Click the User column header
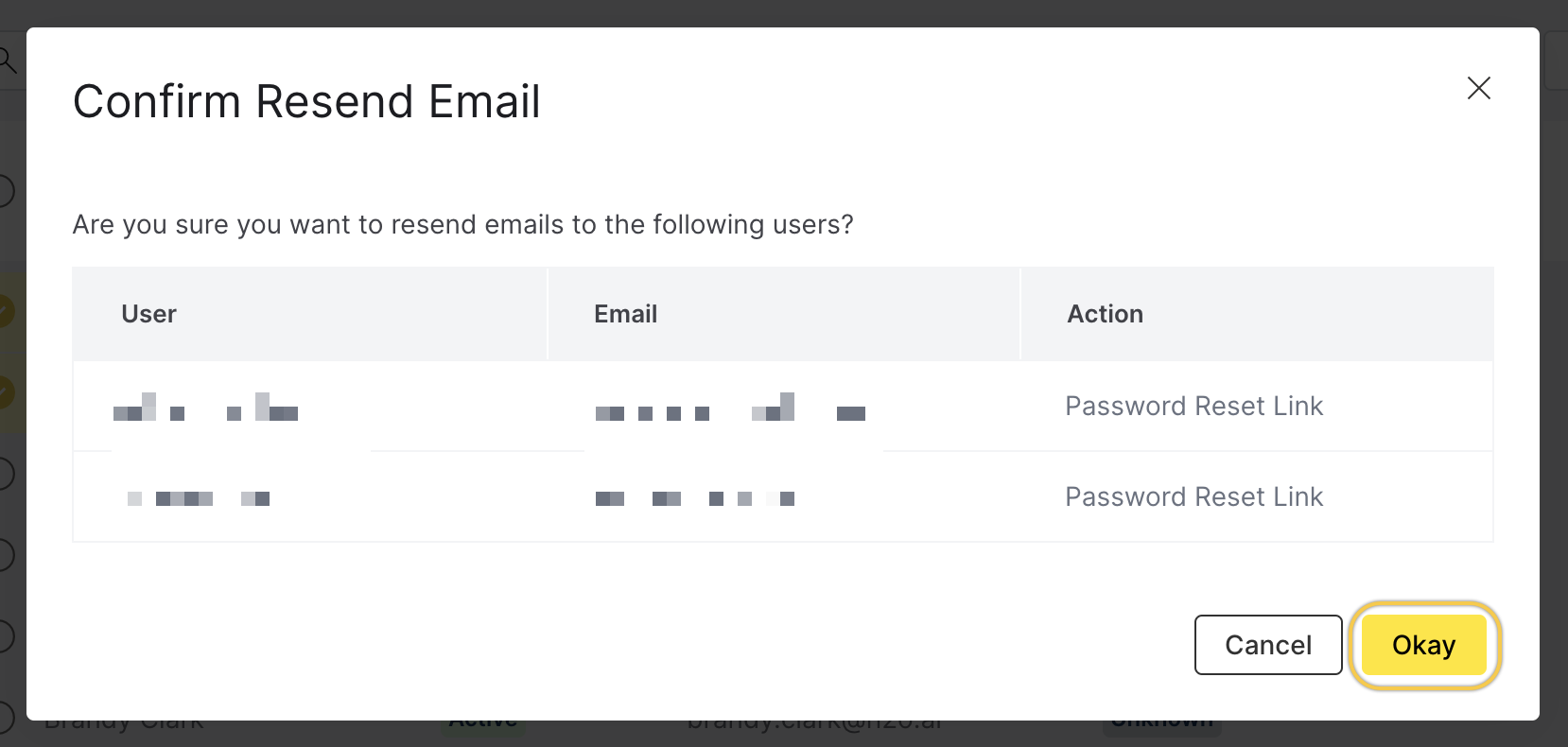1568x747 pixels. [148, 314]
